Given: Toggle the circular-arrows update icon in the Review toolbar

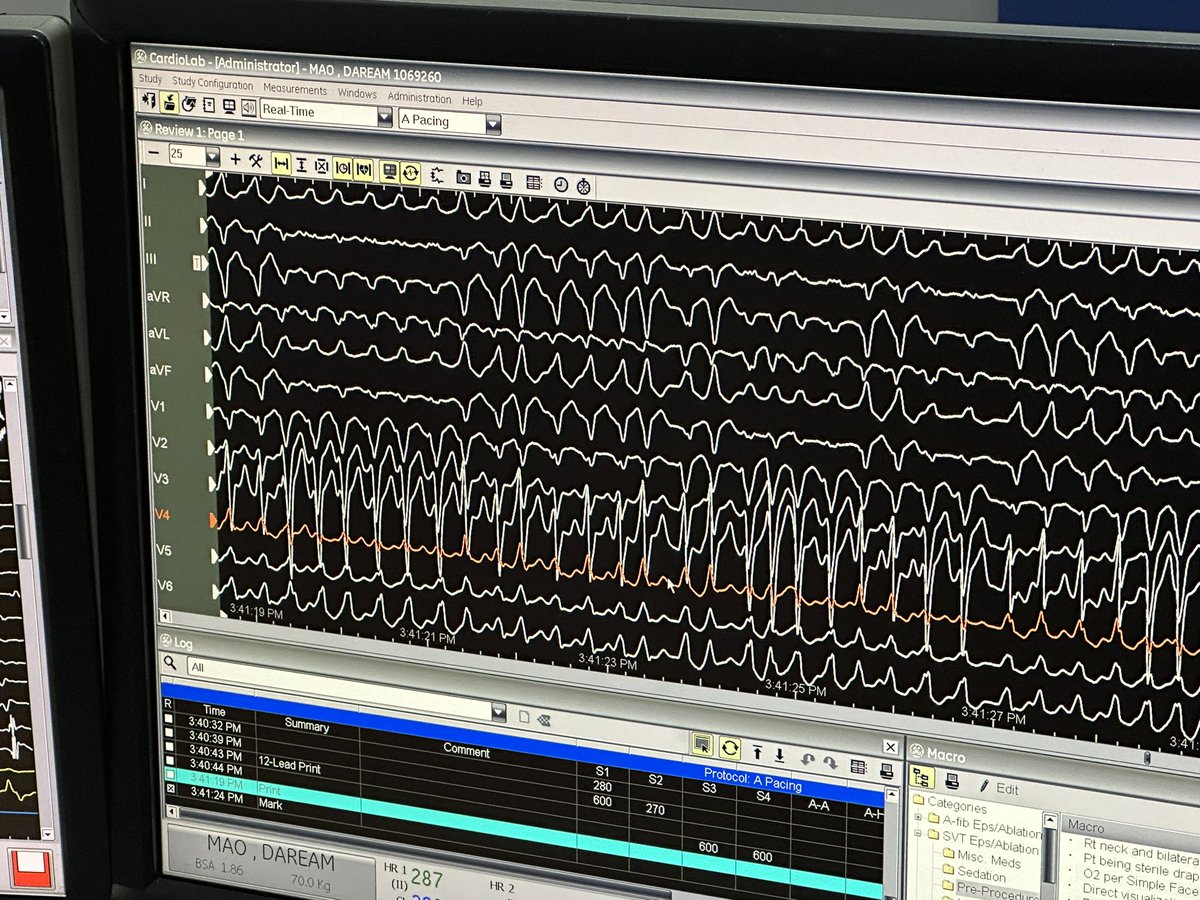Looking at the screenshot, I should (410, 172).
